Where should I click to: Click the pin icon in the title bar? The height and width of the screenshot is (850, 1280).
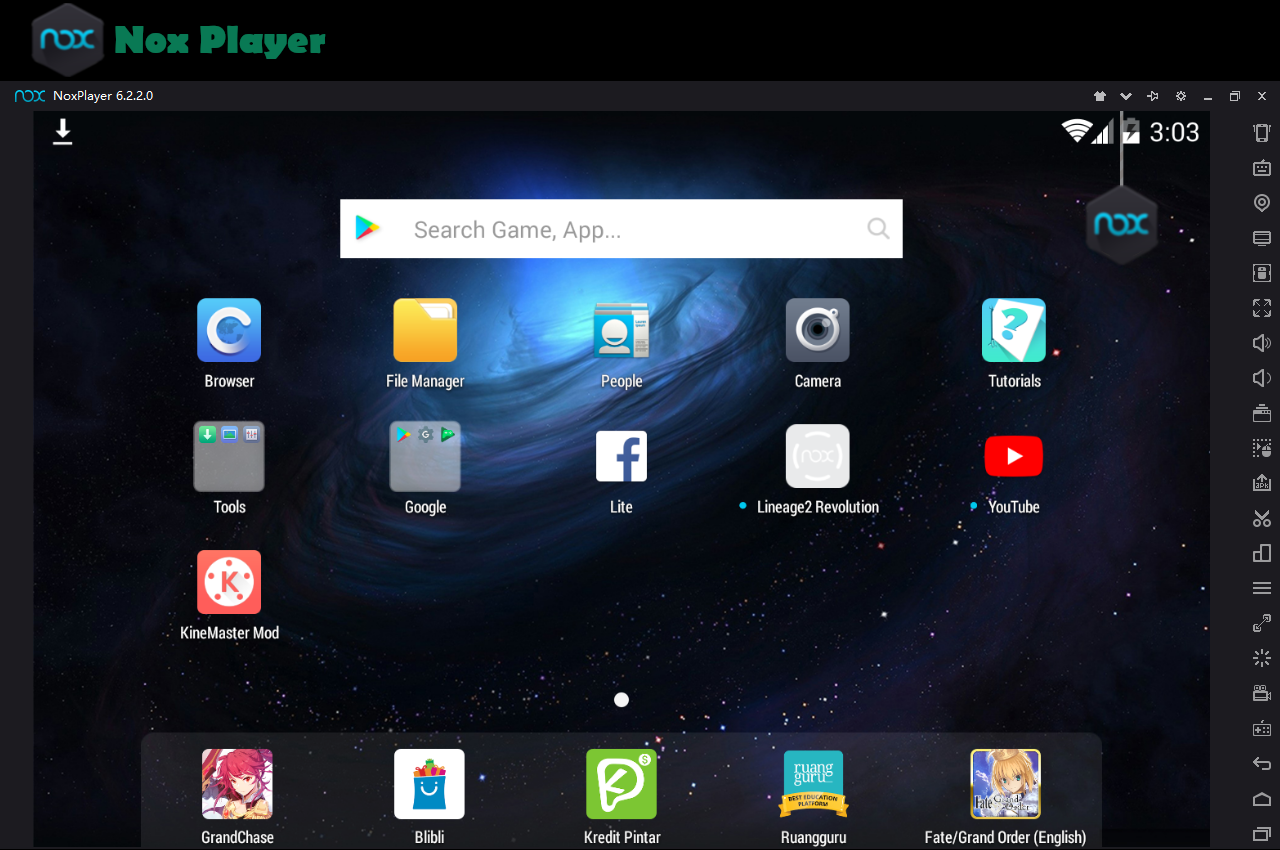[1153, 96]
